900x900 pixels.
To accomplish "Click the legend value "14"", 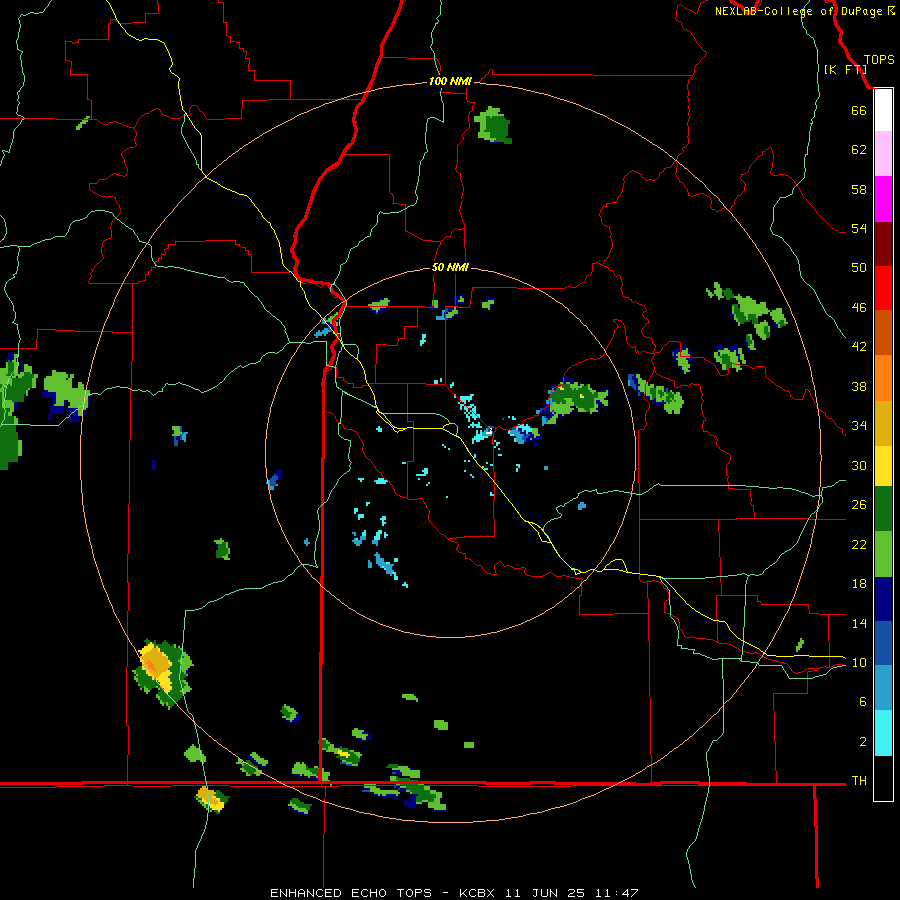I will click(x=859, y=624).
